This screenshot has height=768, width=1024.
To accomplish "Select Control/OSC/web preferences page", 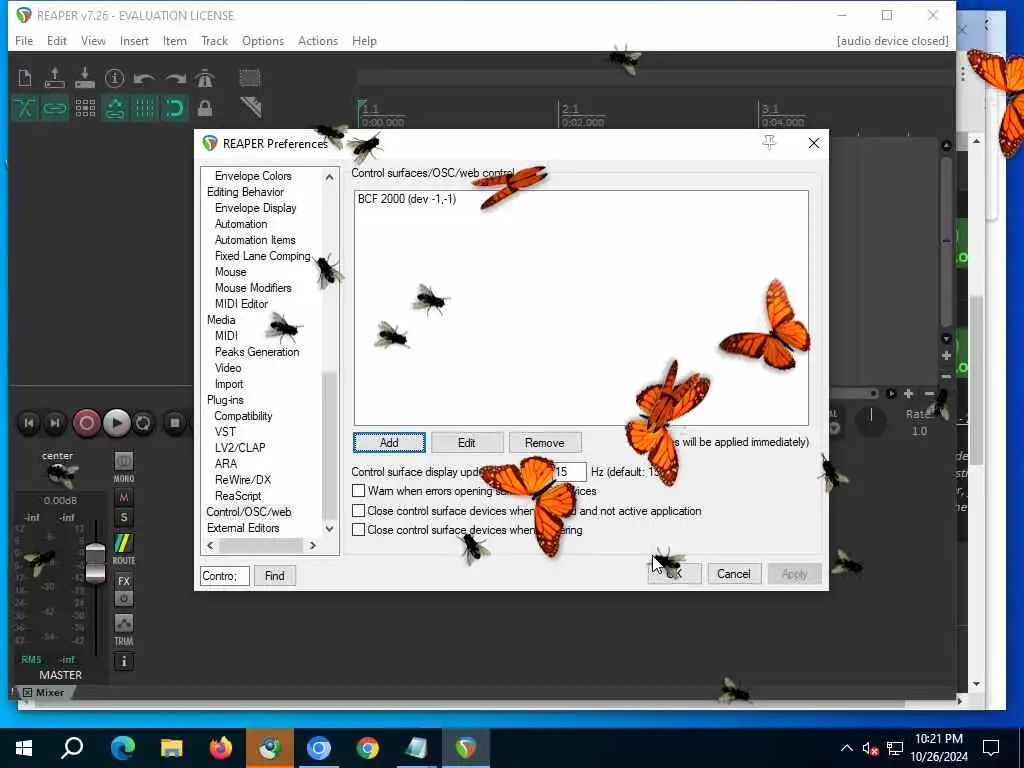I will pyautogui.click(x=249, y=512).
